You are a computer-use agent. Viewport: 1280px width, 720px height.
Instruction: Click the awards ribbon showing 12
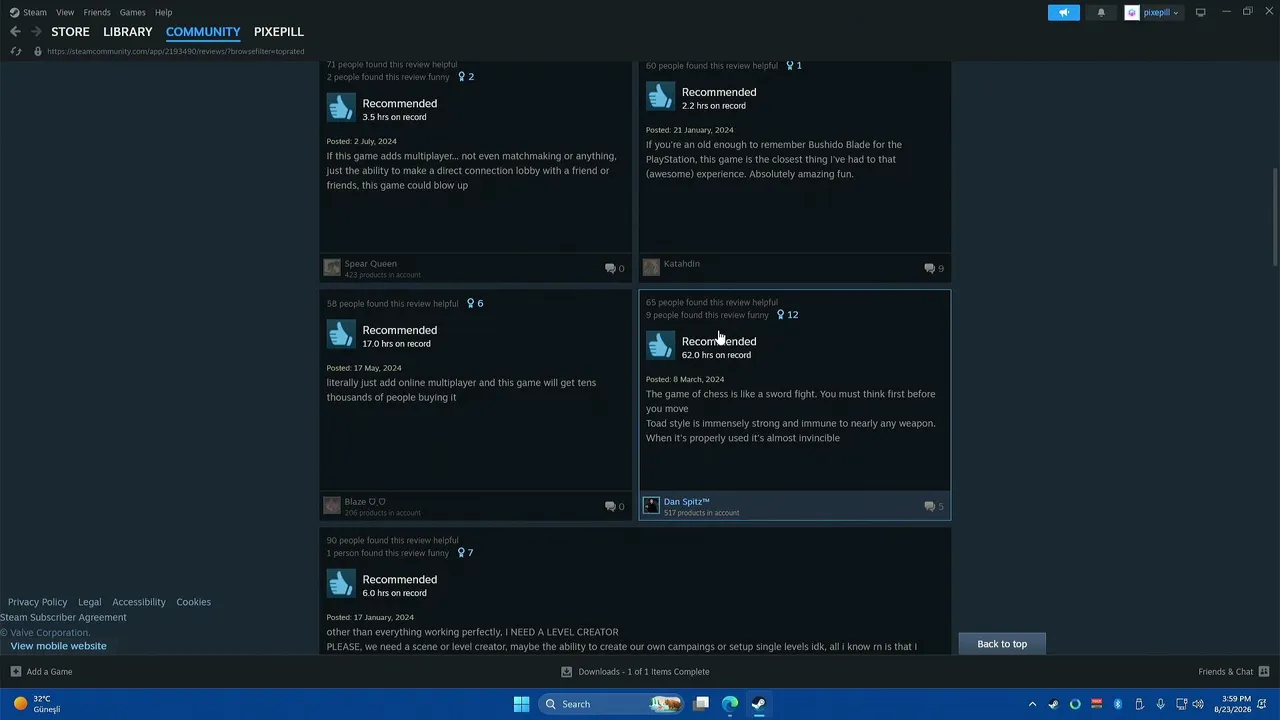click(788, 315)
